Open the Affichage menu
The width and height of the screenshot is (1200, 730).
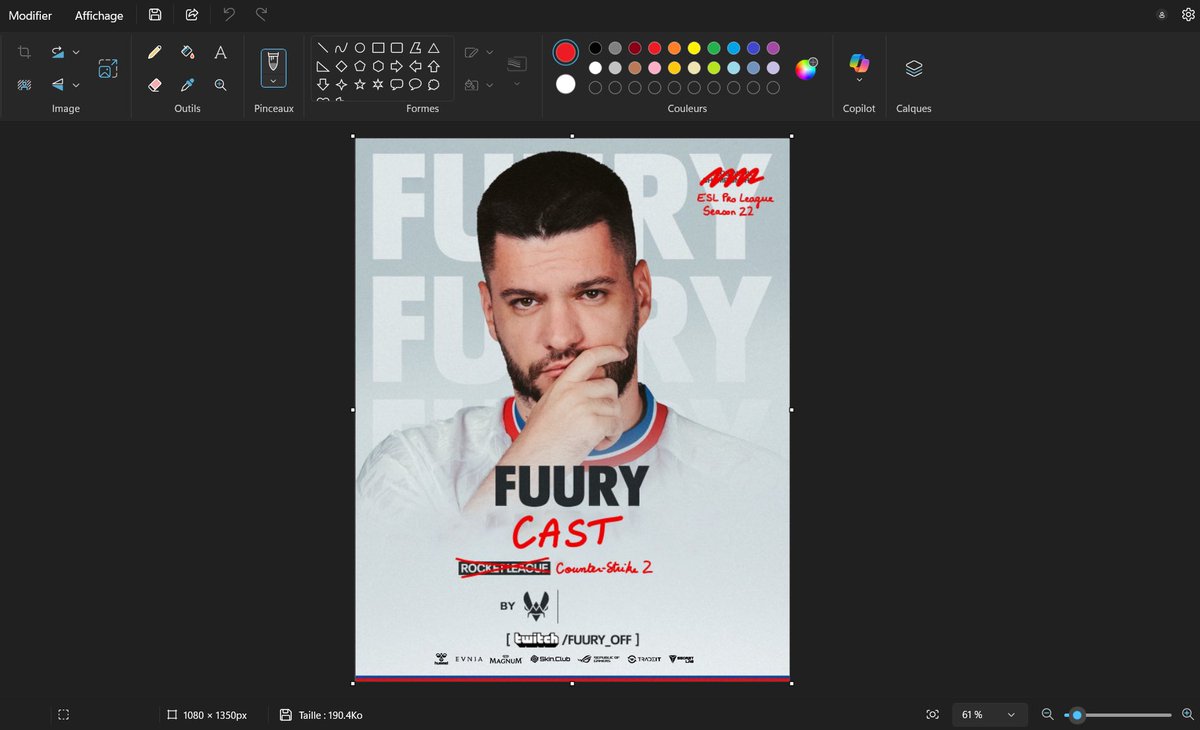pos(98,15)
